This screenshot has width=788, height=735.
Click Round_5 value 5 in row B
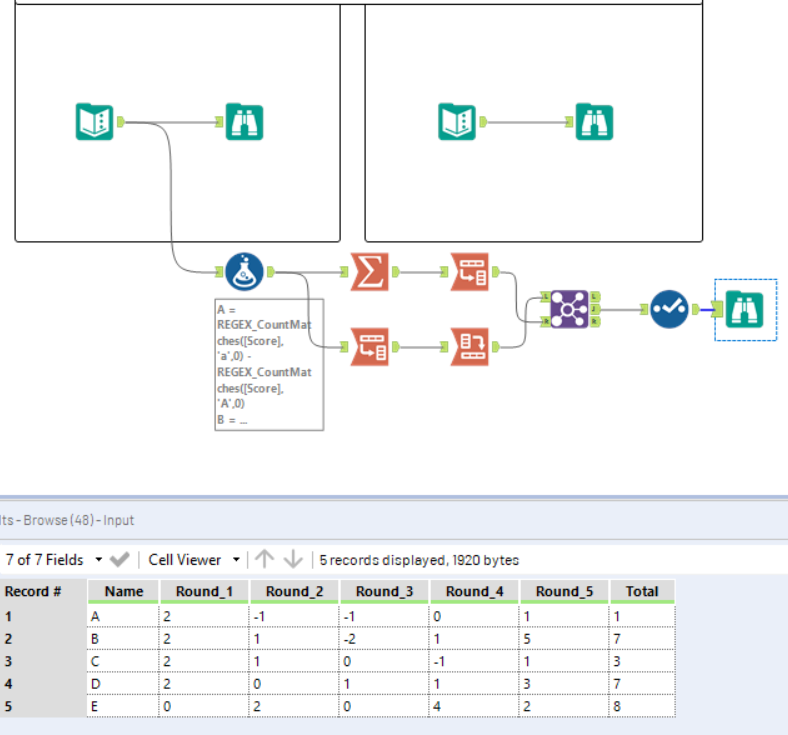(564, 639)
